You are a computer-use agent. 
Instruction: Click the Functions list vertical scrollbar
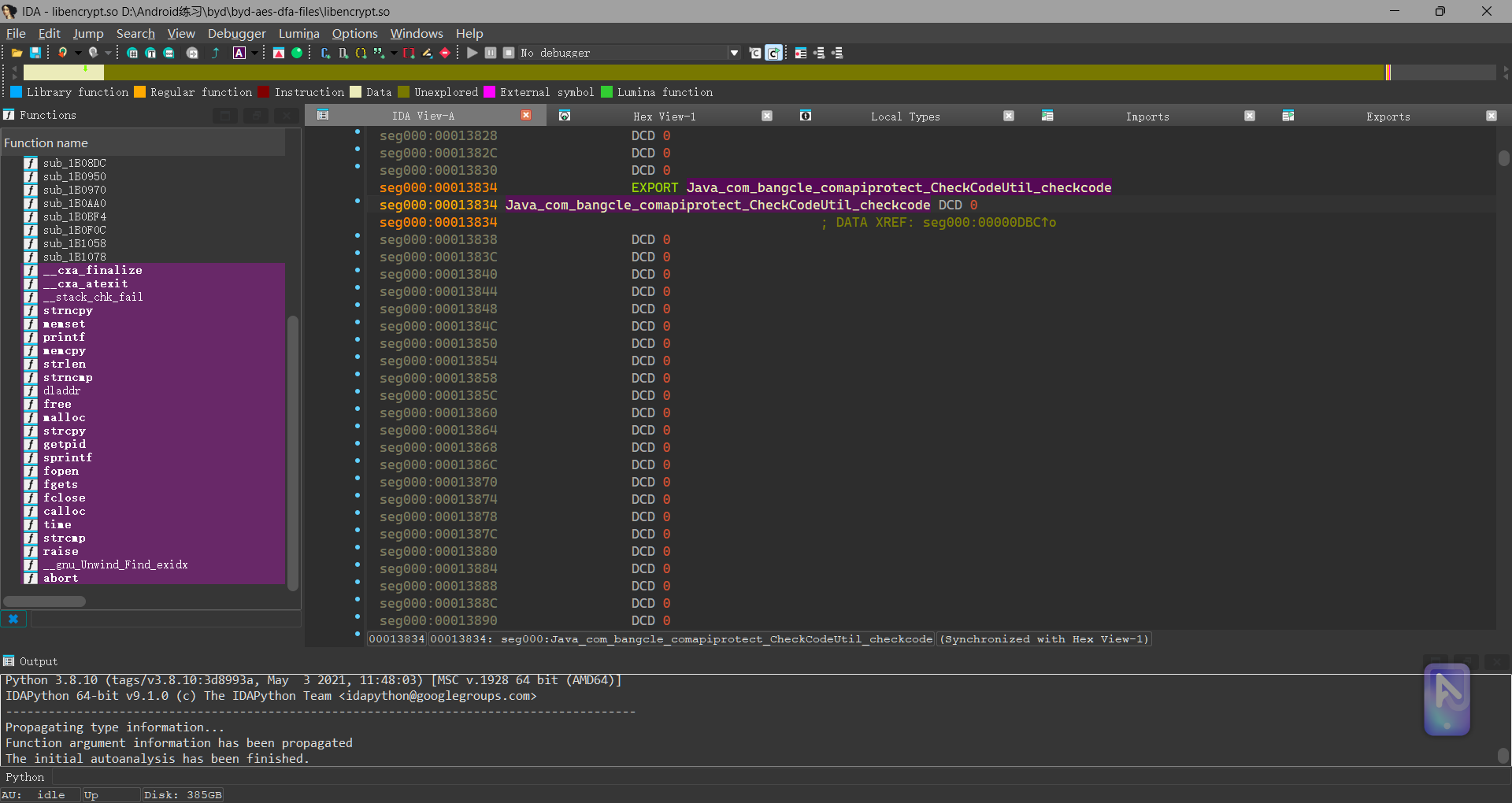[293, 452]
